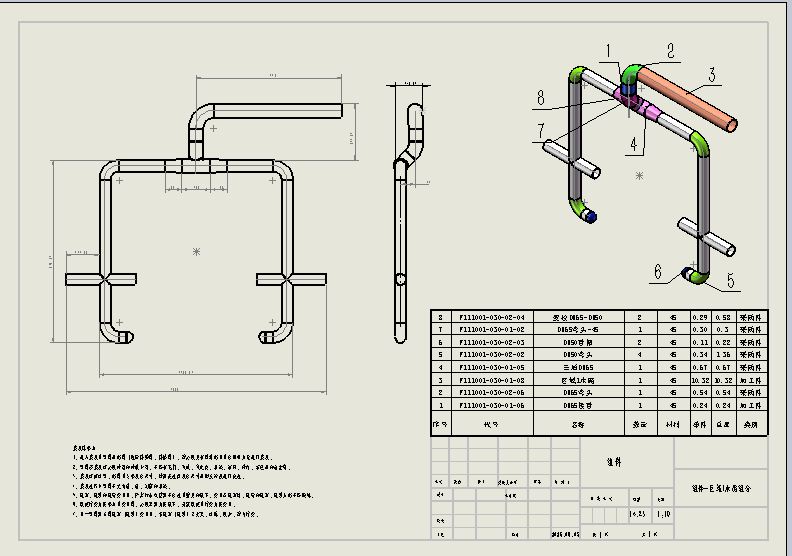Select the front view pipe frame drawing
The height and width of the screenshot is (556, 792).
196,224
